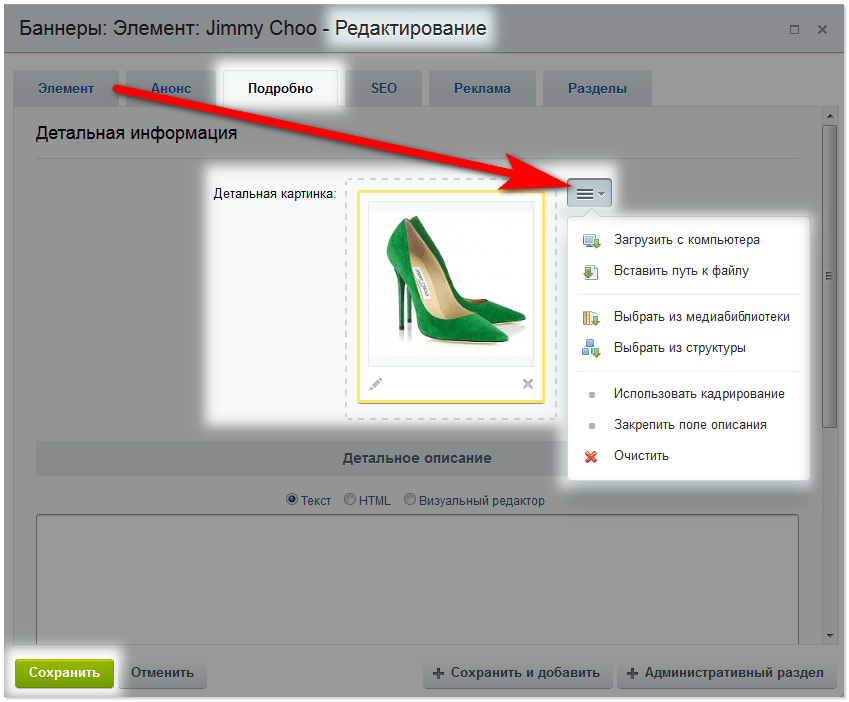
Task: Select the Подробно tab
Action: pos(280,88)
